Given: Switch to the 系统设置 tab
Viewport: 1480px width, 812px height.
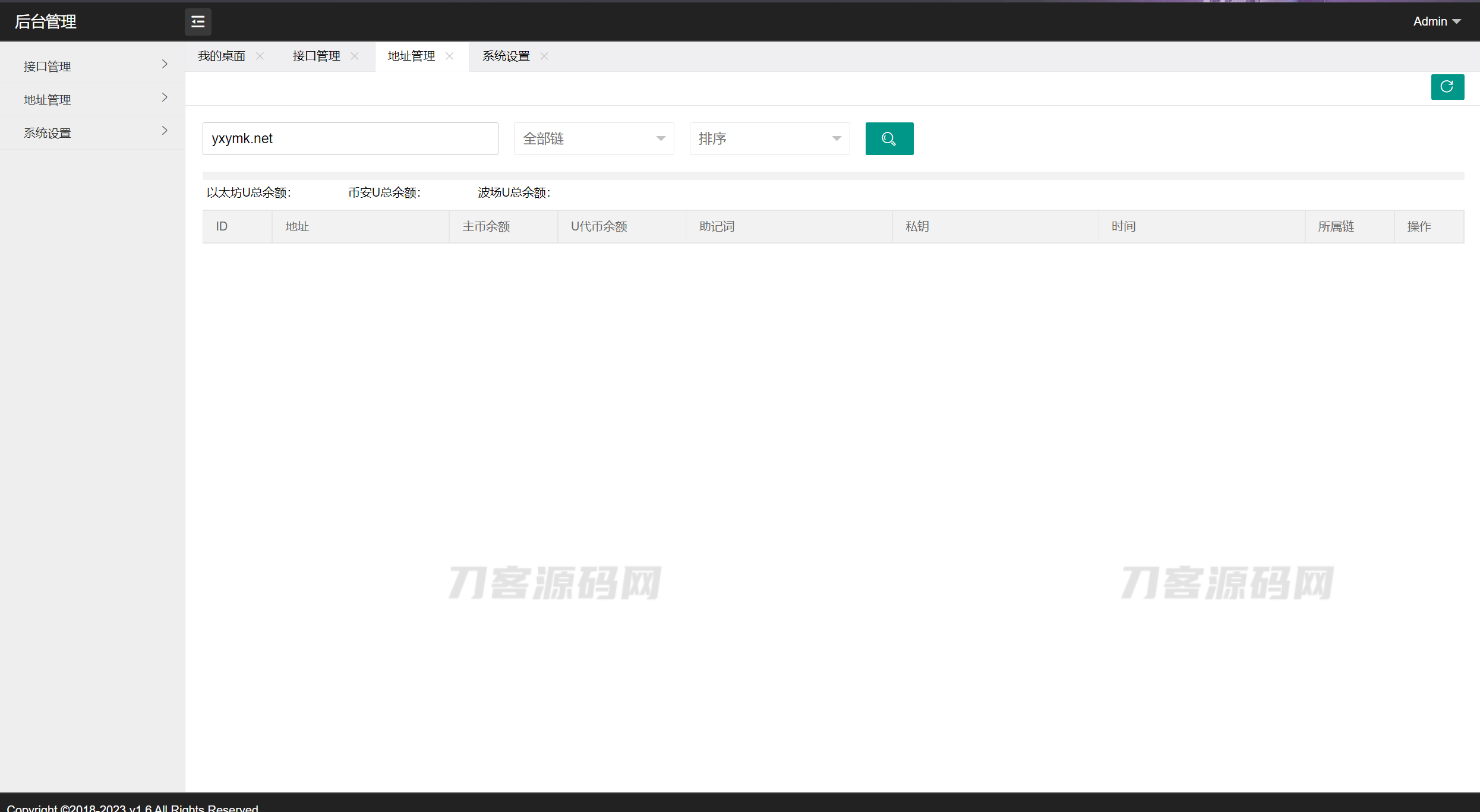Looking at the screenshot, I should click(x=506, y=56).
